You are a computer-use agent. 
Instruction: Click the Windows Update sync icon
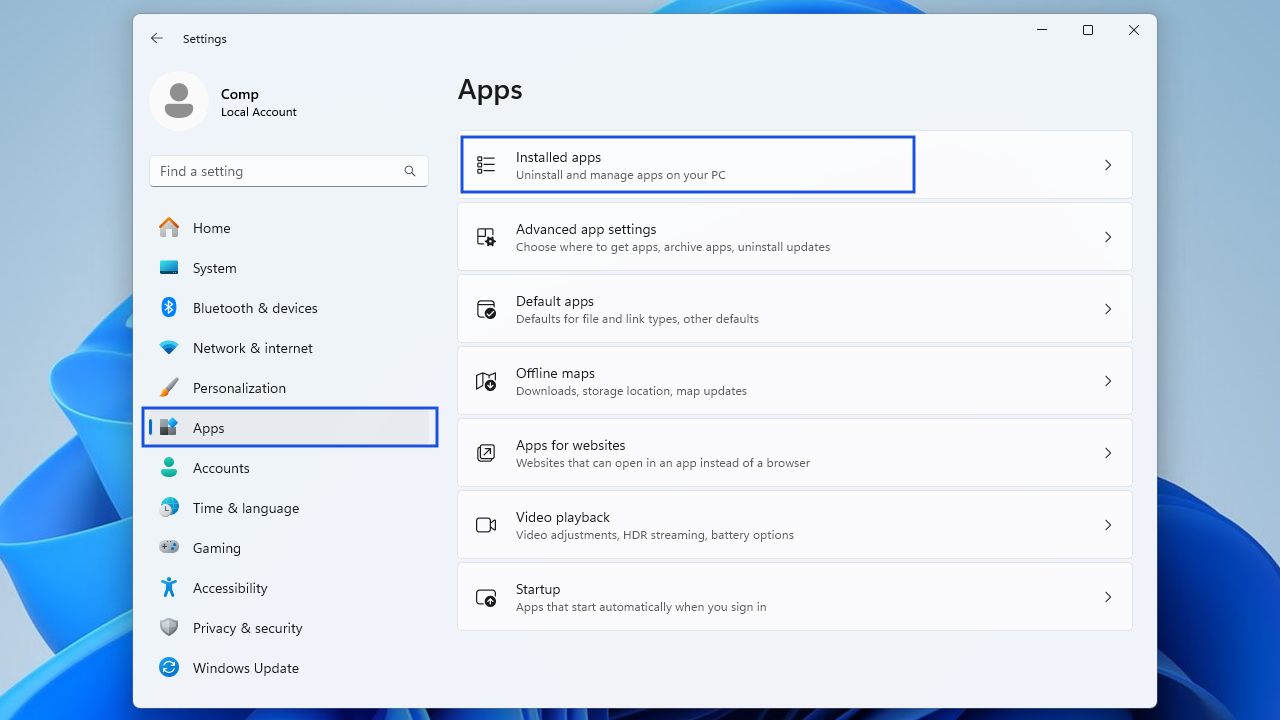pos(169,668)
